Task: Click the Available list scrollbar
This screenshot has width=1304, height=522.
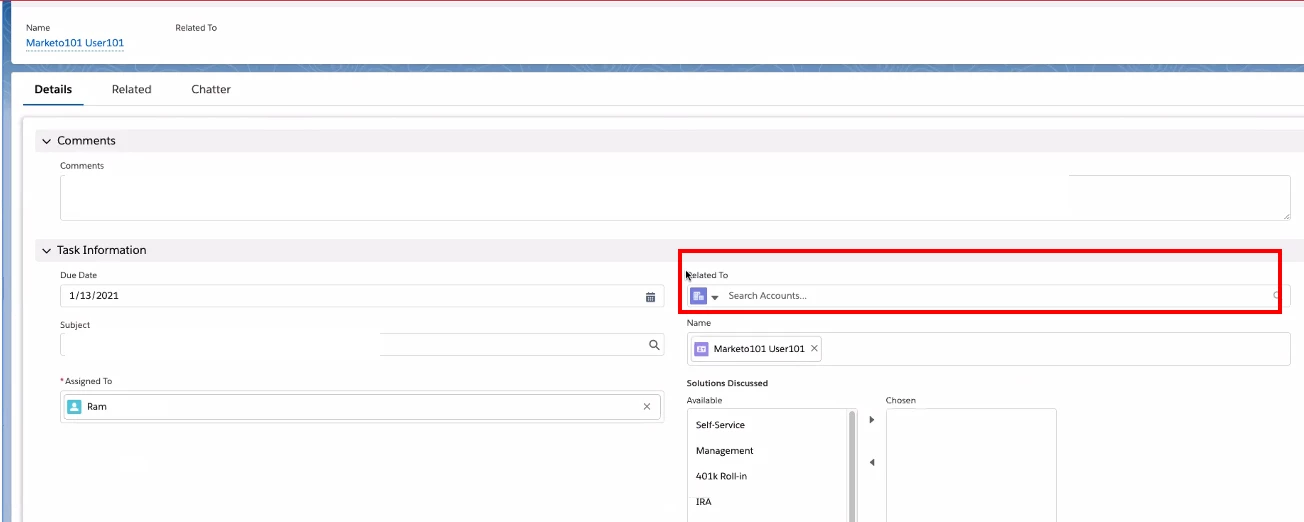Action: 853,465
